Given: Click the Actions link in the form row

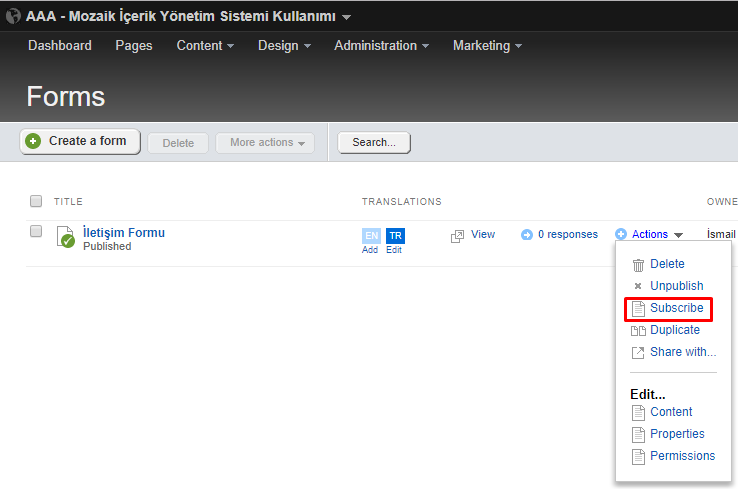Looking at the screenshot, I should point(650,234).
